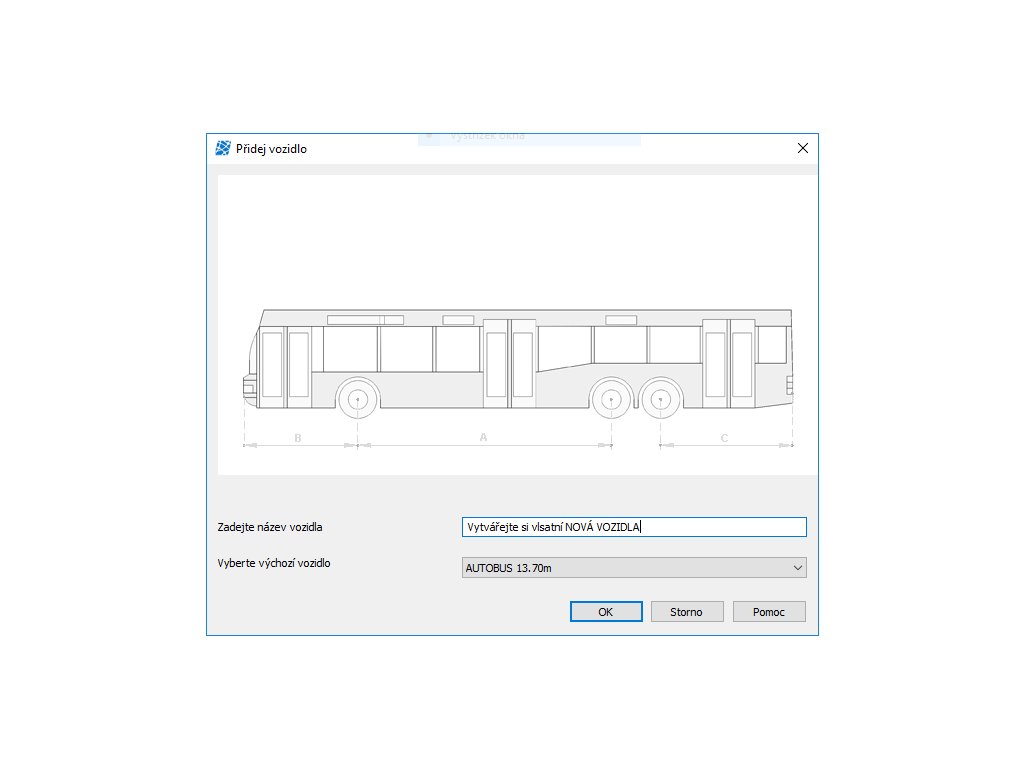This screenshot has height=768, width=1024.
Task: Confirm with the OK button
Action: point(606,612)
